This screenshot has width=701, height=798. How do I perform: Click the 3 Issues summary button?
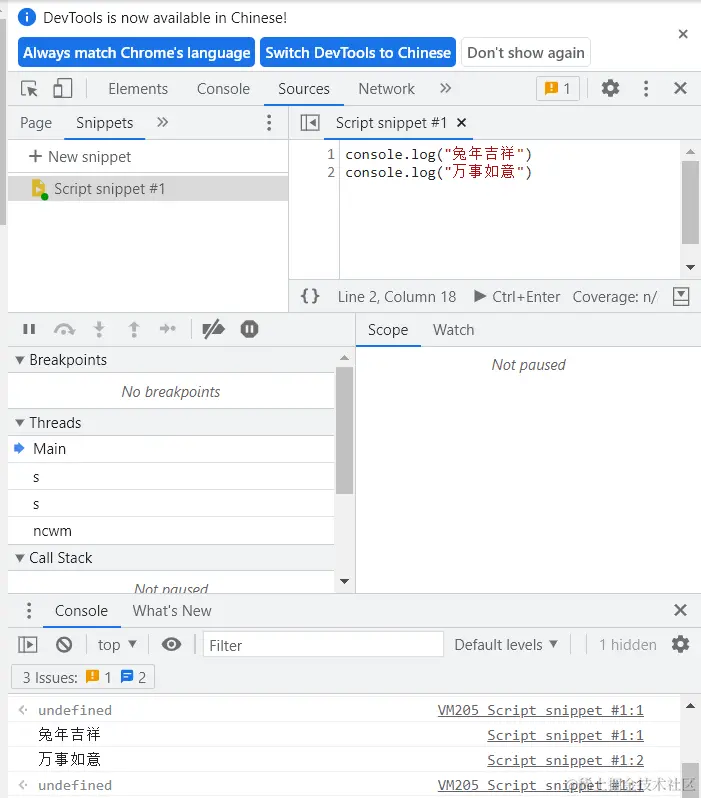(83, 677)
